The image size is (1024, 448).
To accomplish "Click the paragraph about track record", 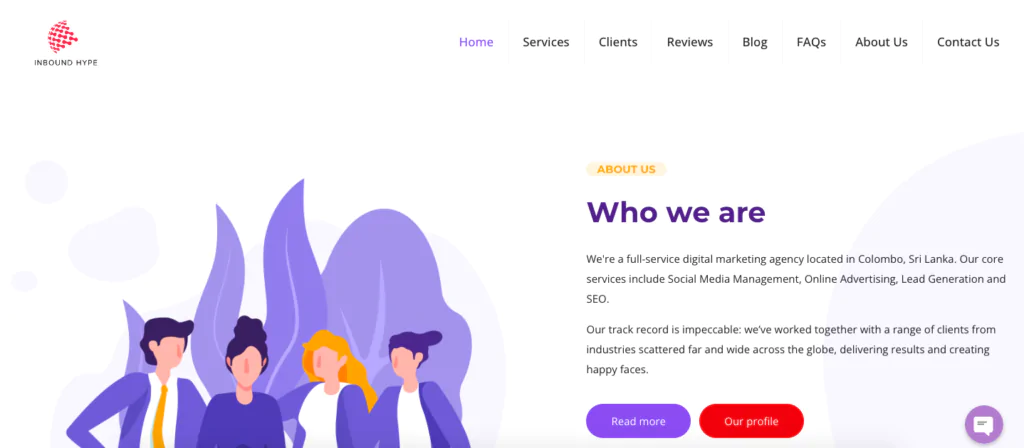I will tap(788, 349).
